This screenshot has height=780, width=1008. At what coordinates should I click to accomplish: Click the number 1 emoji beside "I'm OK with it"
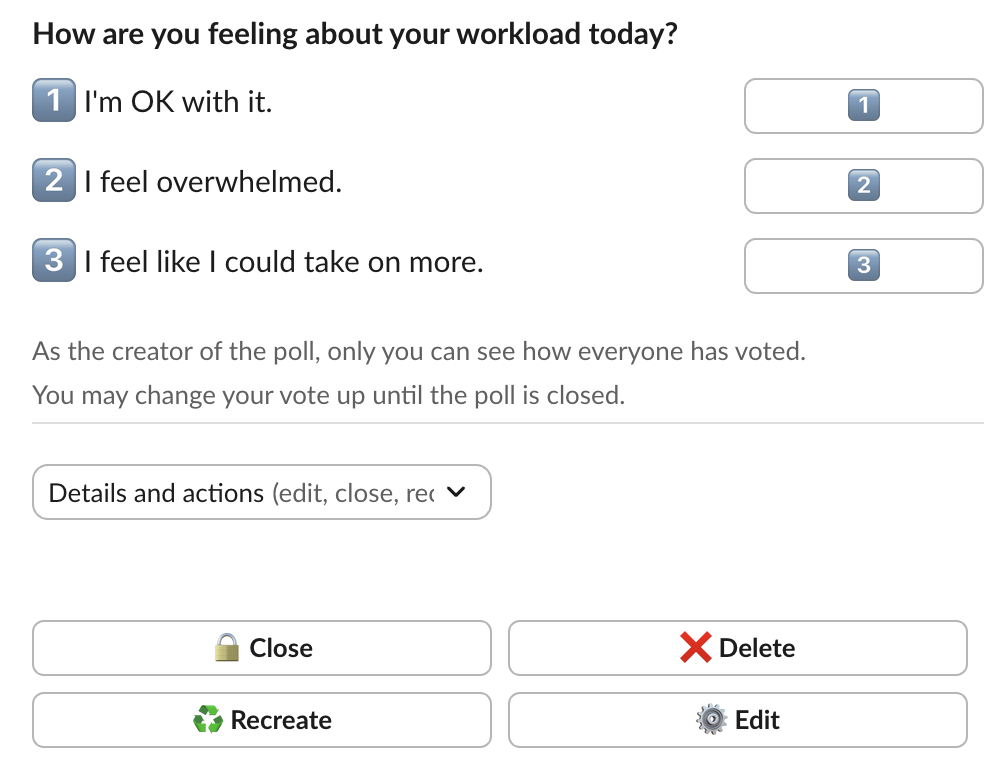tap(54, 101)
